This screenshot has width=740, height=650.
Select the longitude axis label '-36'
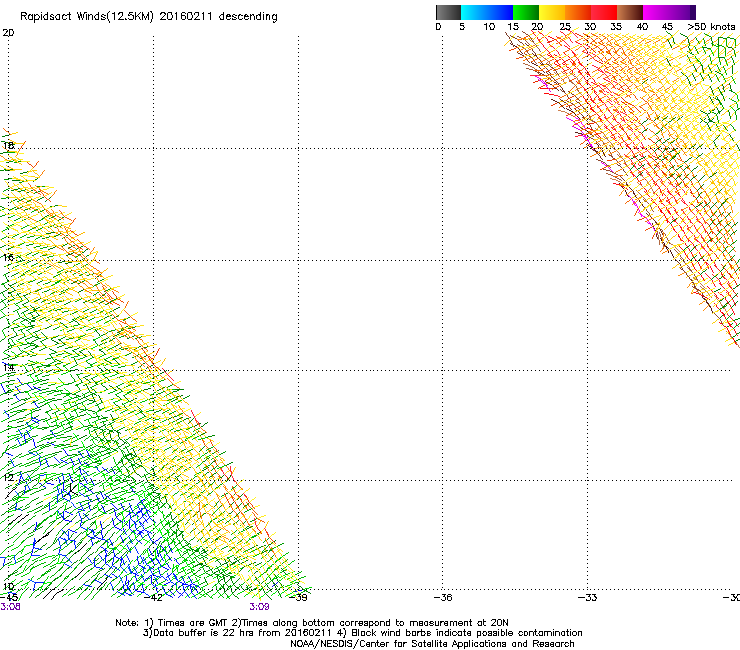443,597
